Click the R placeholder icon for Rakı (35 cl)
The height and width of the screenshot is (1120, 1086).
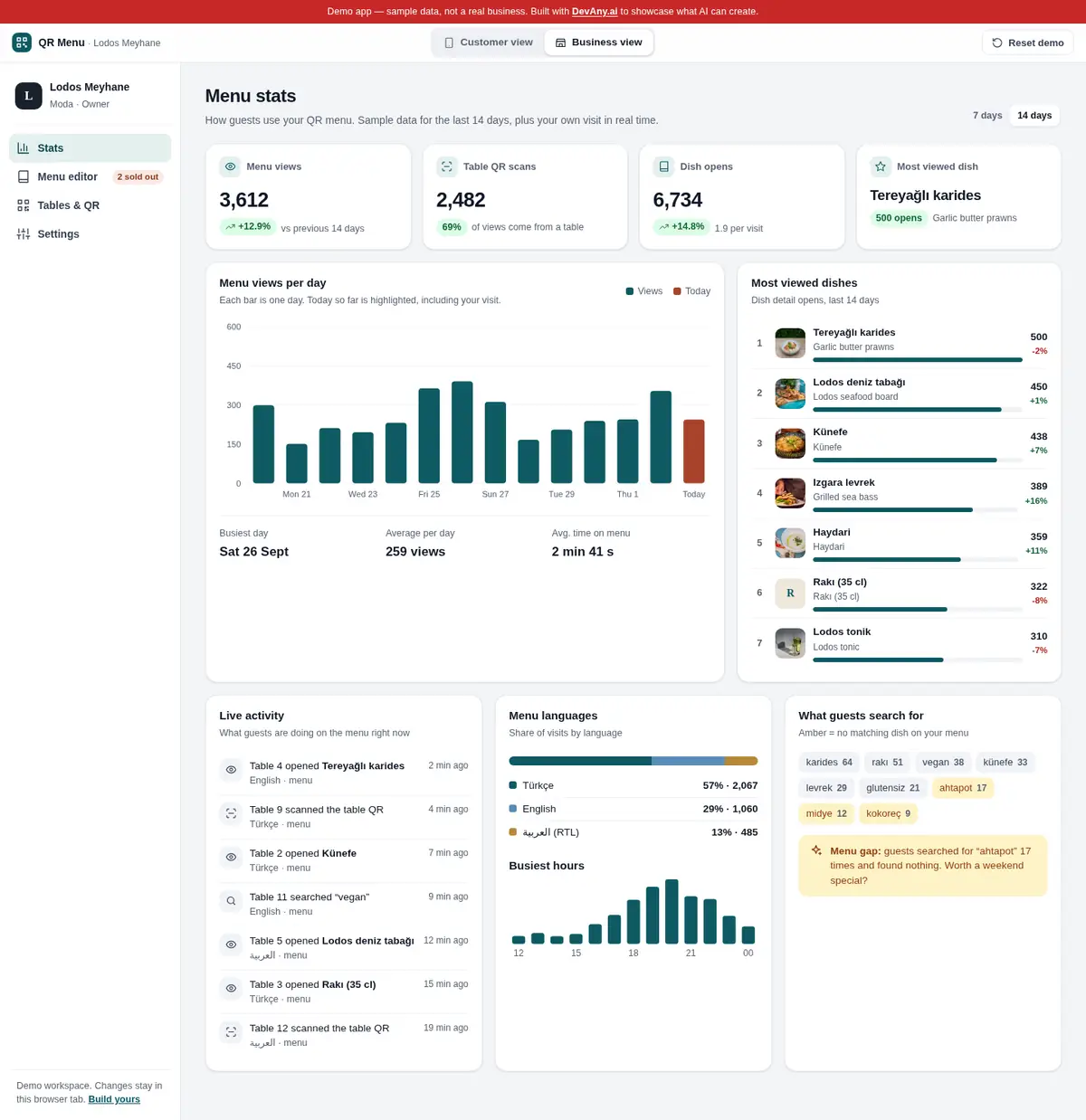click(x=790, y=593)
